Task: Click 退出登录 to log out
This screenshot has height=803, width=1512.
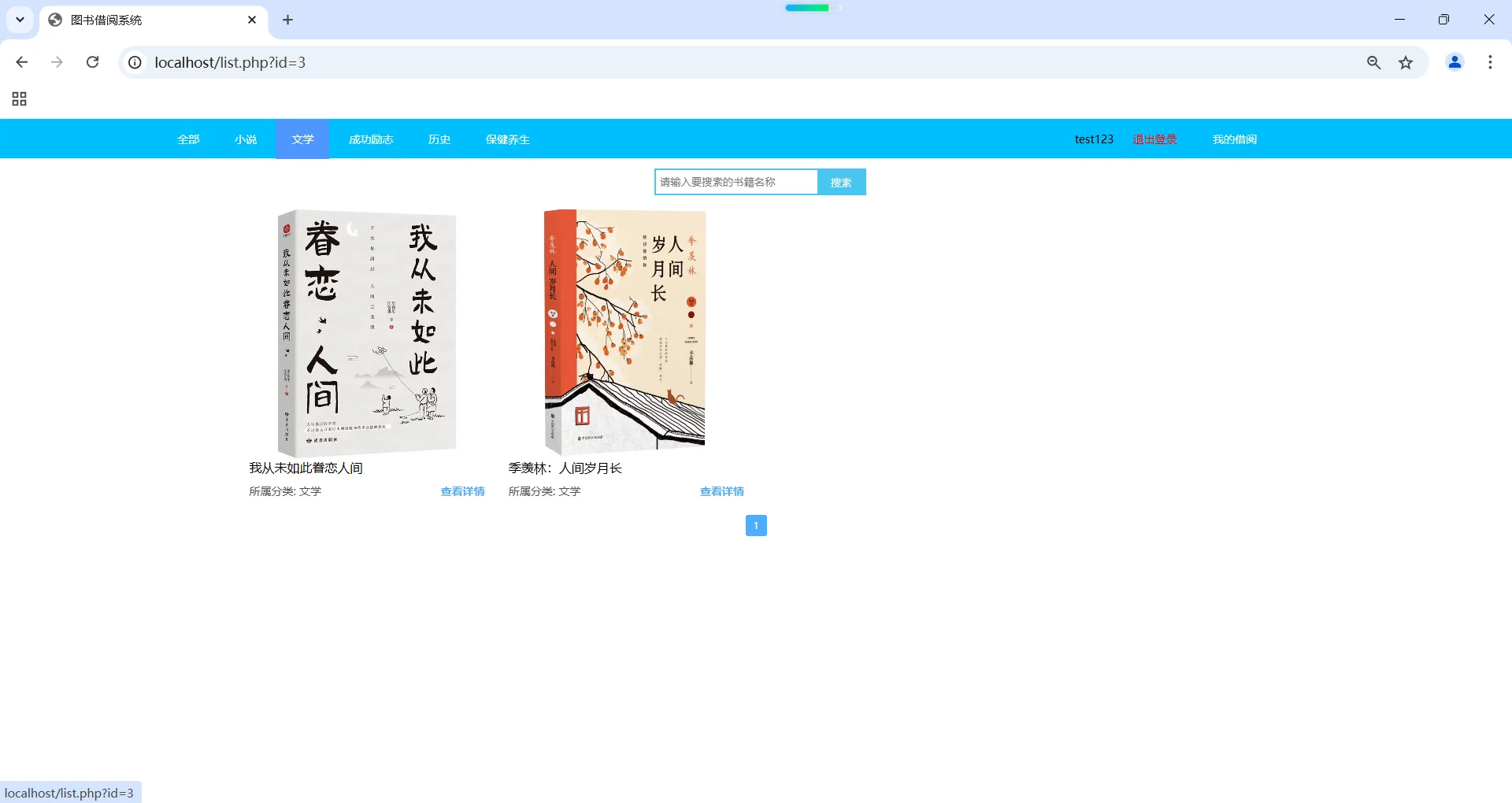Action: point(1154,139)
